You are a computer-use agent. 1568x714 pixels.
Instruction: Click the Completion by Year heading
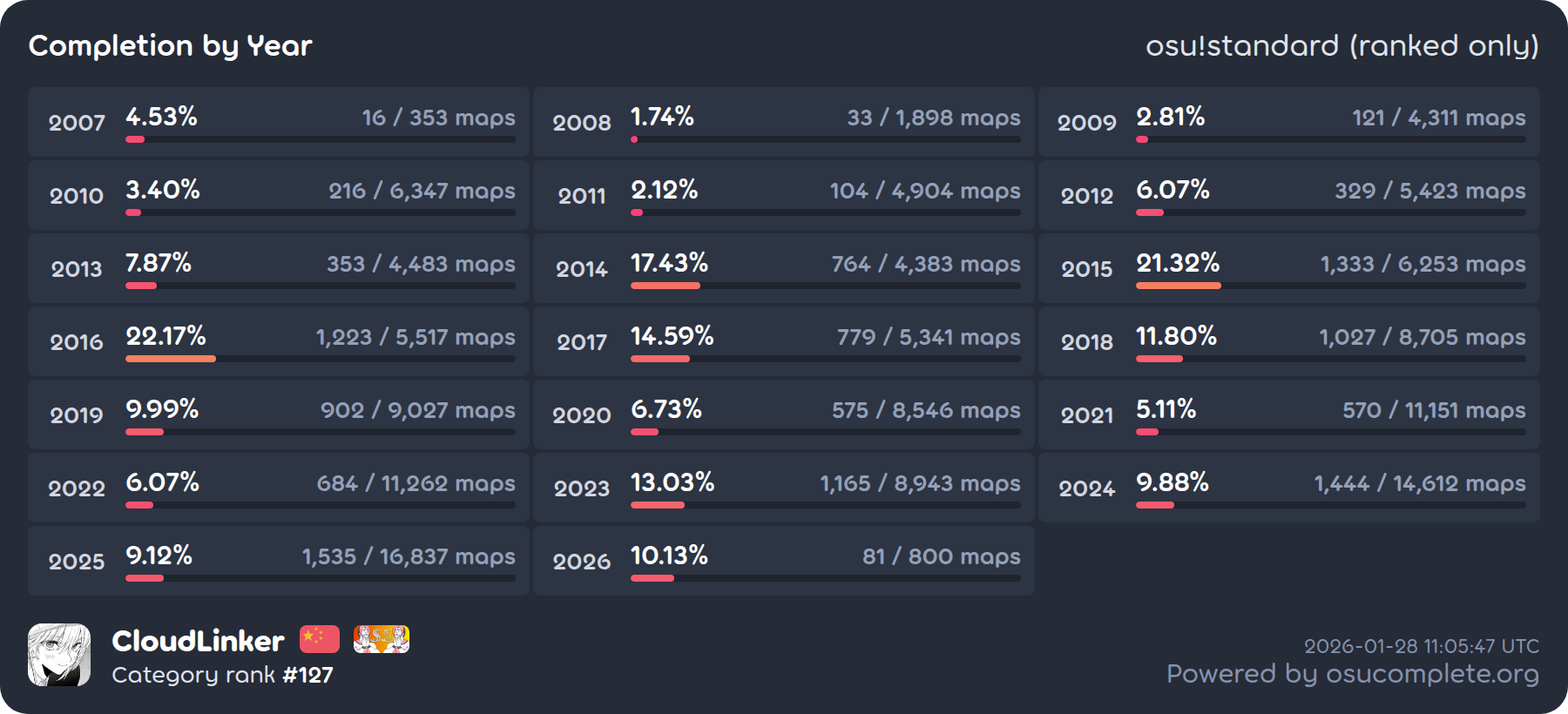coord(171,46)
